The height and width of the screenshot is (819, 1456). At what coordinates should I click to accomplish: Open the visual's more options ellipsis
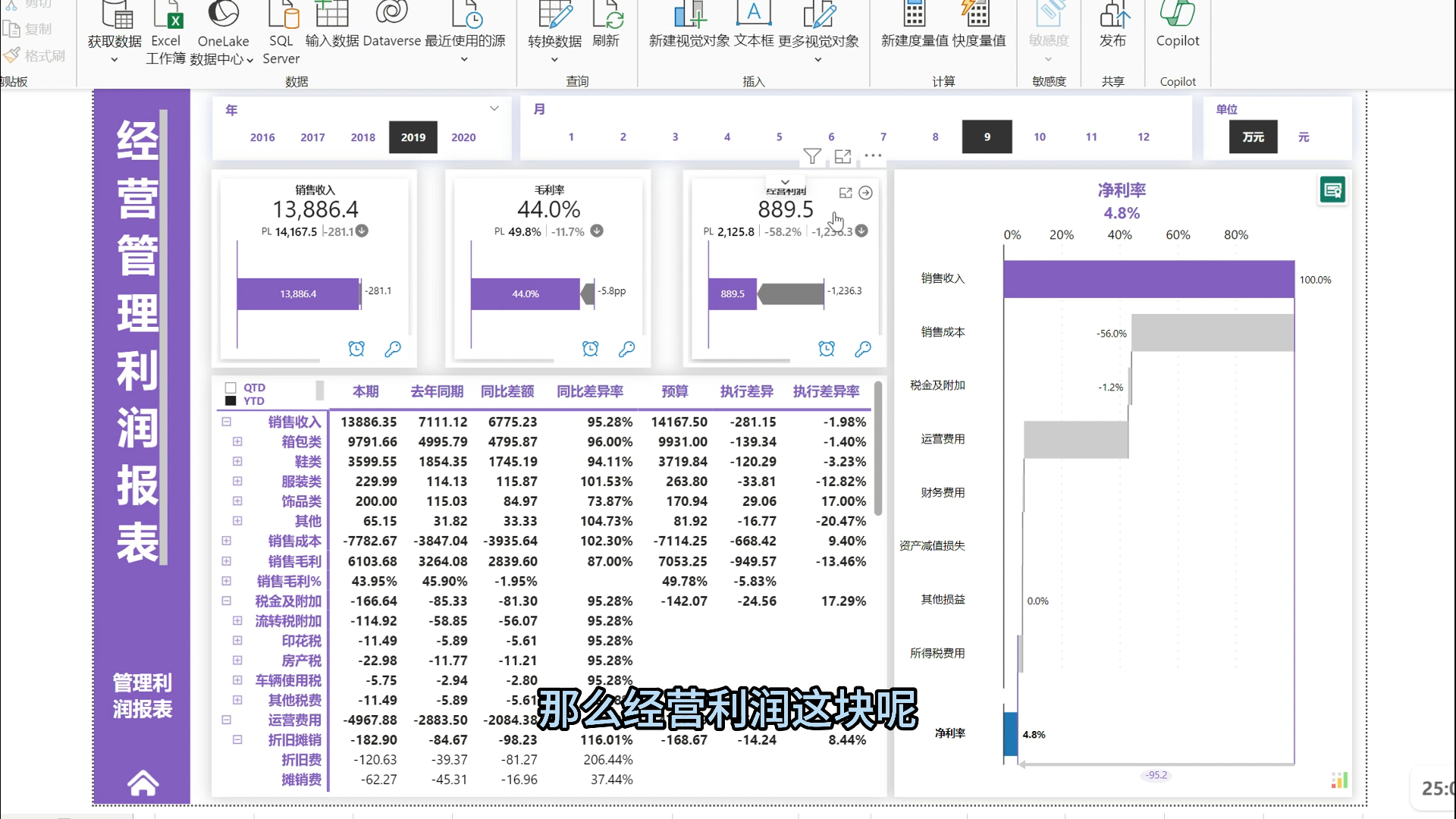click(873, 155)
